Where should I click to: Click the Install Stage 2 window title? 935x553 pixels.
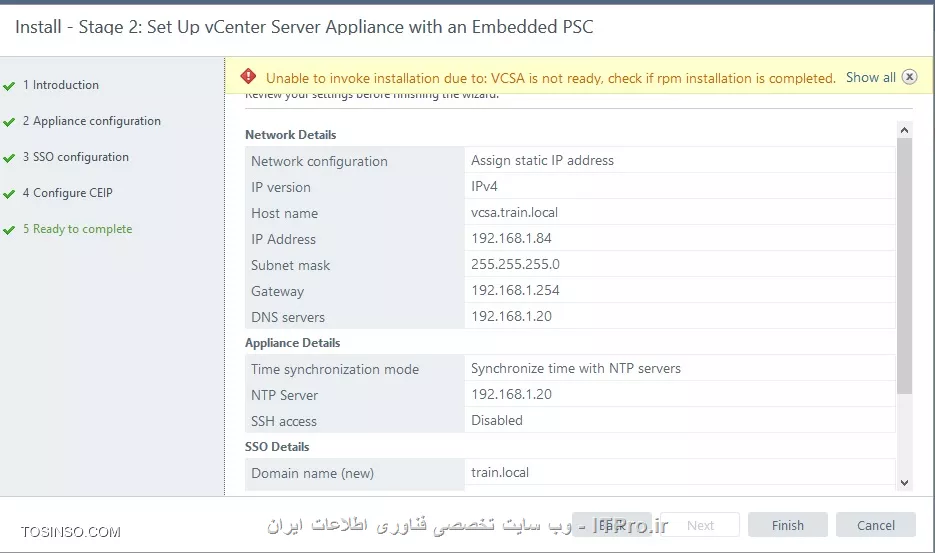[304, 27]
